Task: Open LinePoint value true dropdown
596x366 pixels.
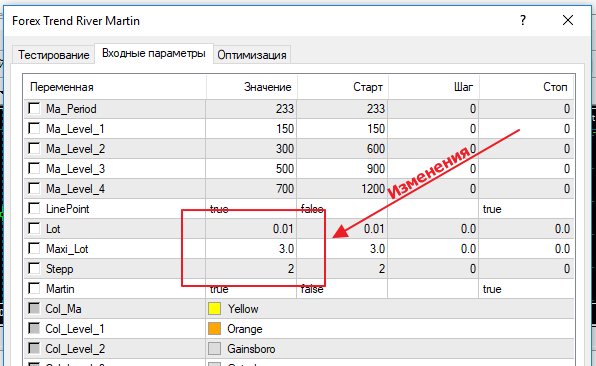Action: [x=251, y=209]
